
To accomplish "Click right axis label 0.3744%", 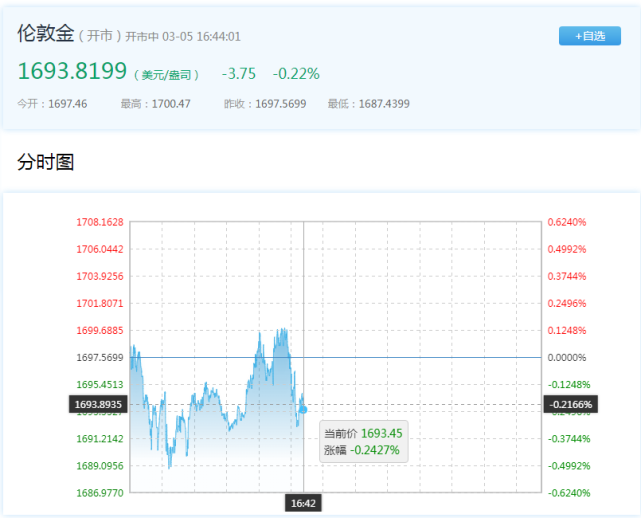I will [x=567, y=276].
